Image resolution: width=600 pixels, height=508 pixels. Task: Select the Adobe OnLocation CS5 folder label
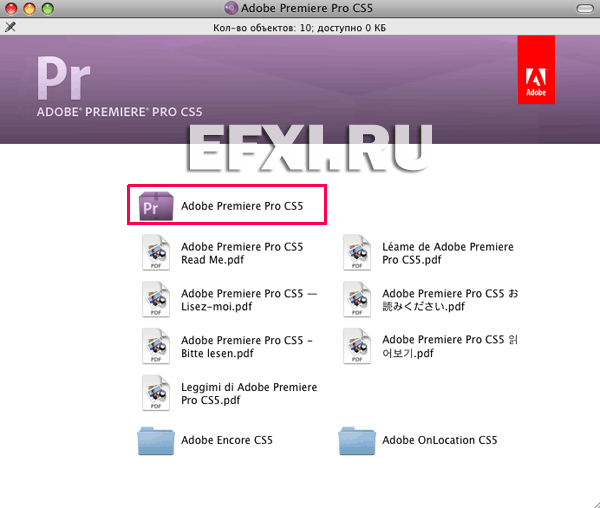[x=440, y=440]
